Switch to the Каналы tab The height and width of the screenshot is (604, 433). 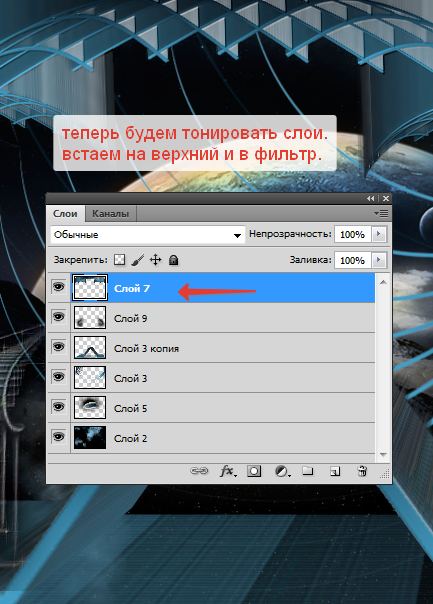[110, 213]
